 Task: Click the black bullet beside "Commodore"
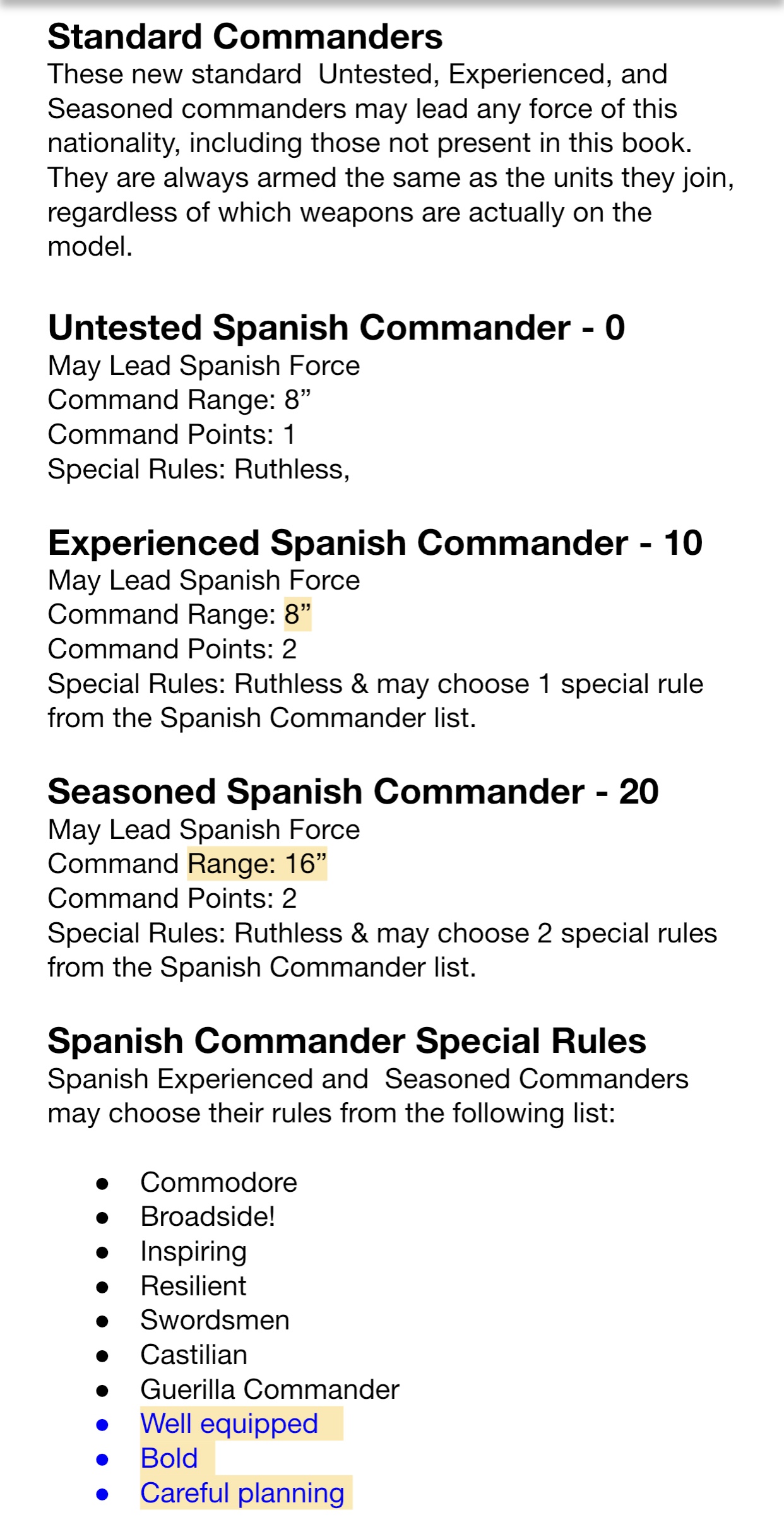[102, 1184]
